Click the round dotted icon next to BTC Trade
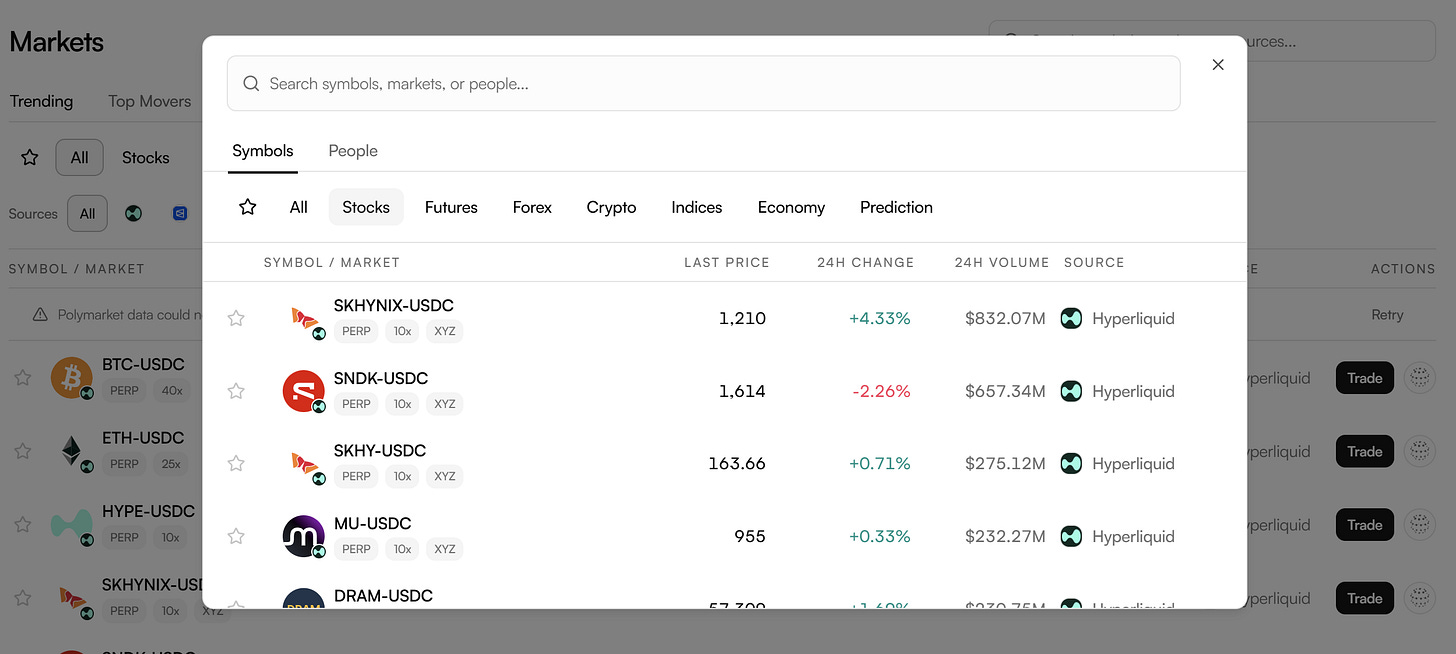This screenshot has height=654, width=1456. (x=1419, y=378)
